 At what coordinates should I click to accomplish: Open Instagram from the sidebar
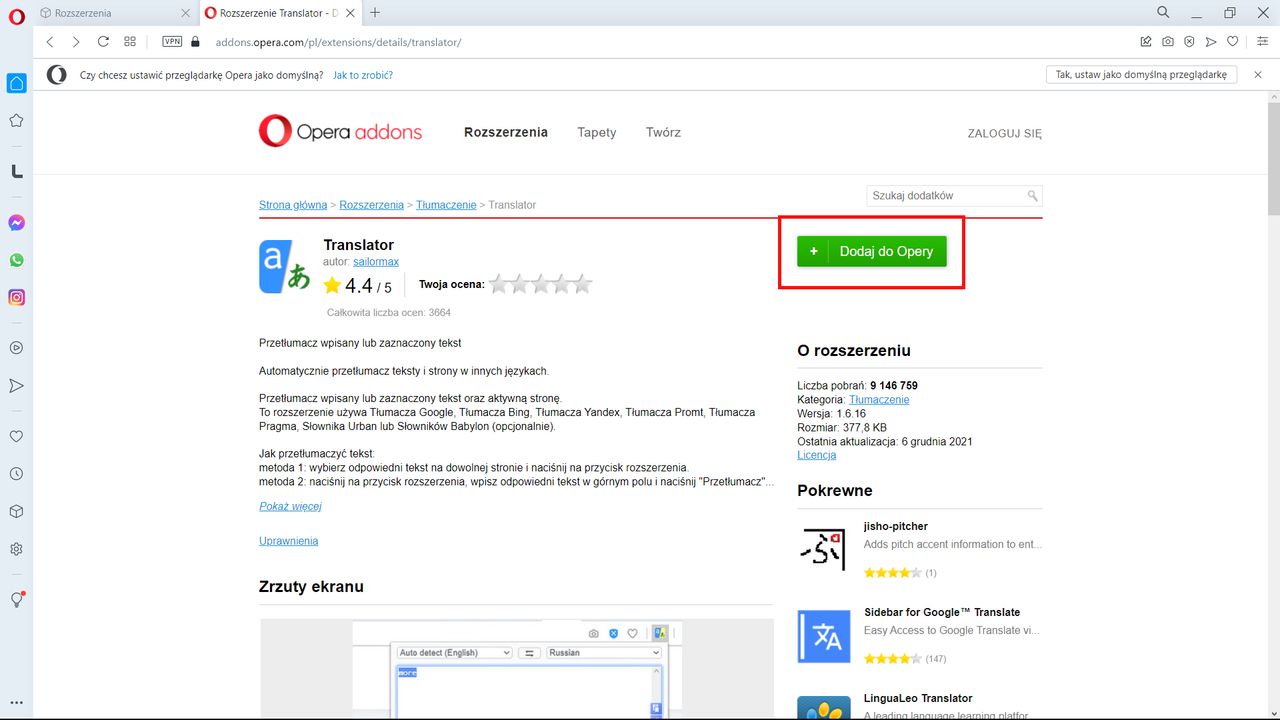coord(16,297)
